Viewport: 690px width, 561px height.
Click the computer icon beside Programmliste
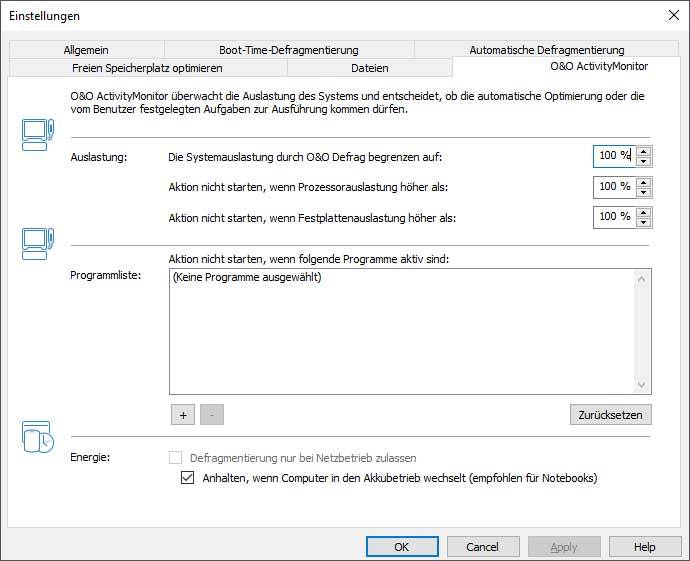38,244
